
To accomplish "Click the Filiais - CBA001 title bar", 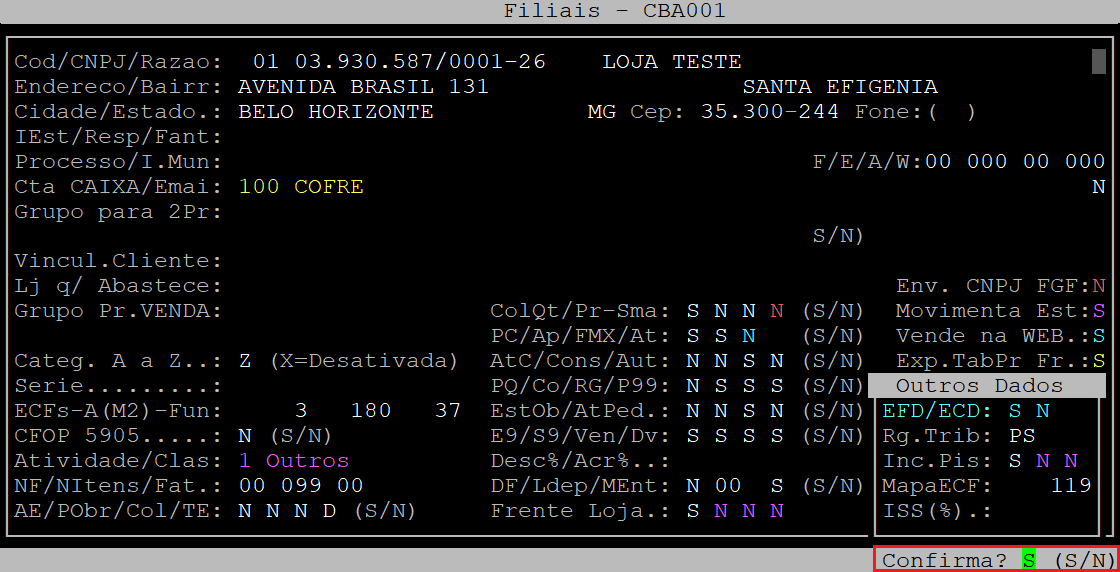I will click(x=560, y=12).
